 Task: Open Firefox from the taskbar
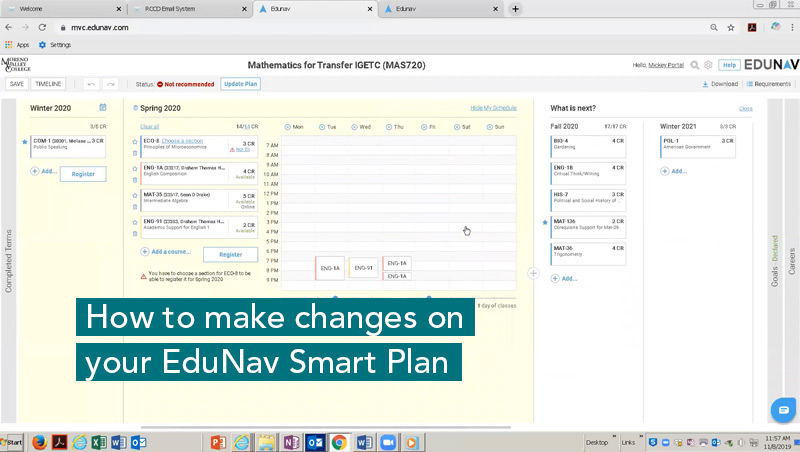pyautogui.click(x=39, y=442)
